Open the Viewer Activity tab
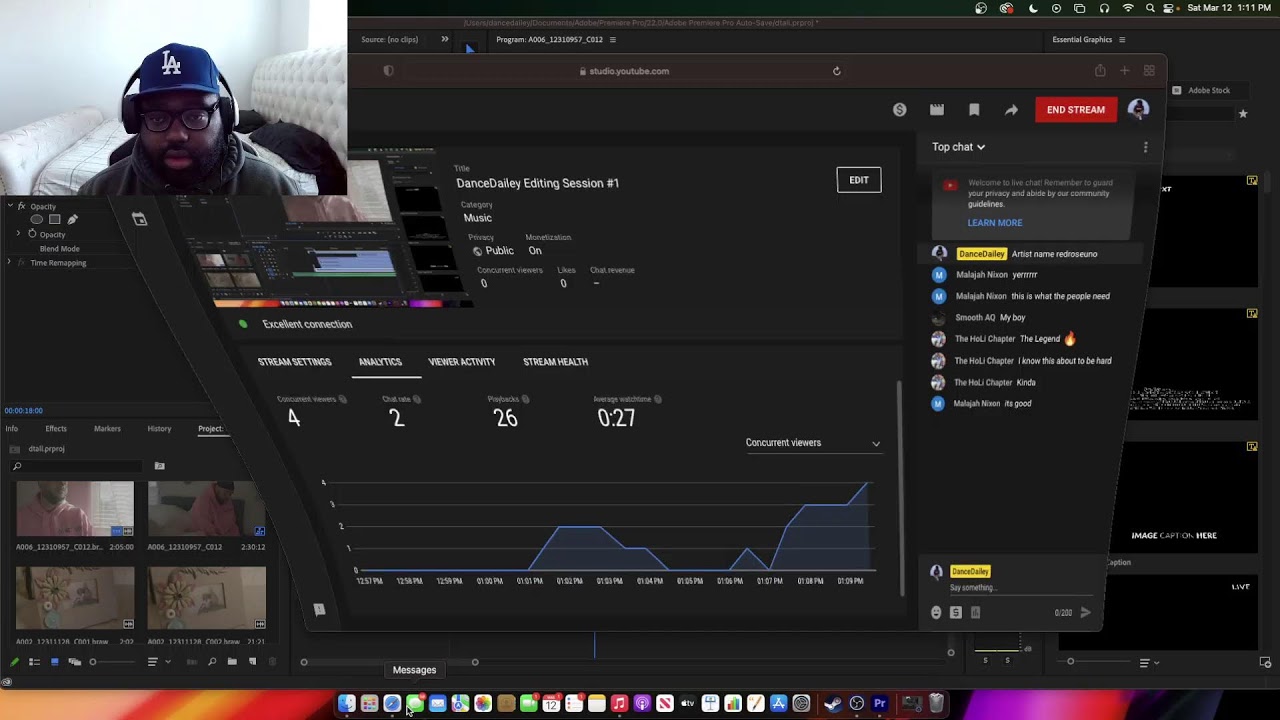 462,362
